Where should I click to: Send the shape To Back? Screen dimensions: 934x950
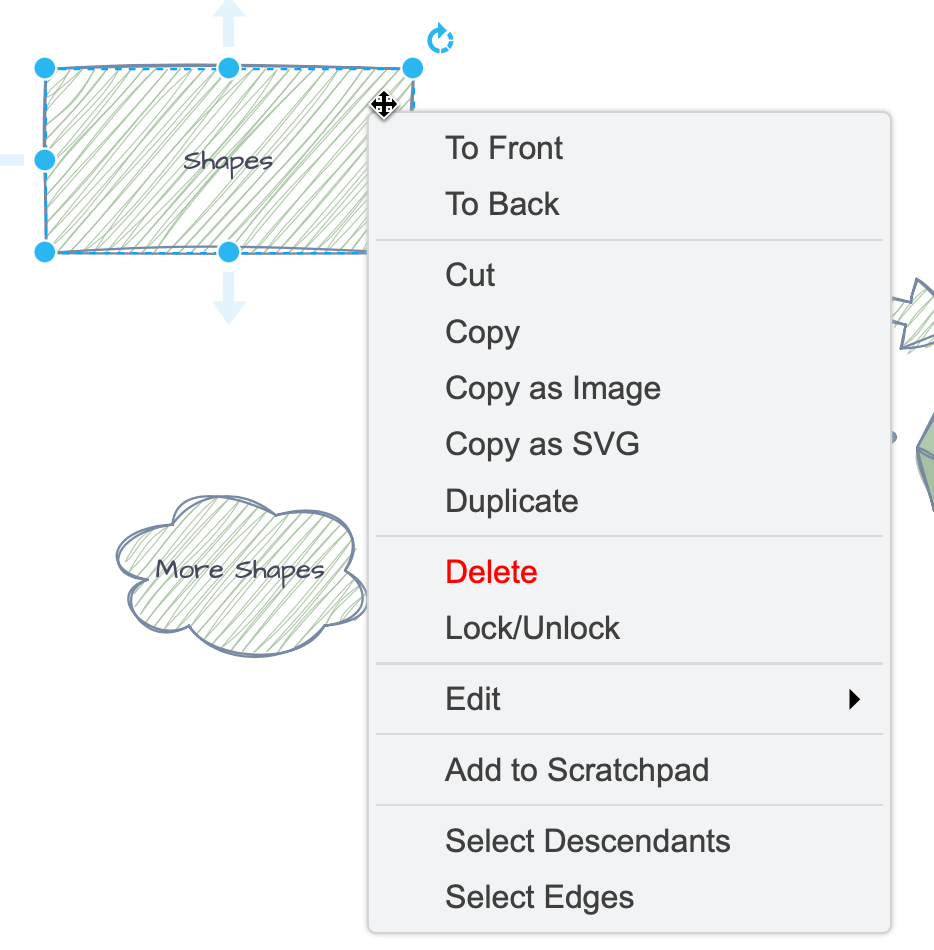point(502,204)
